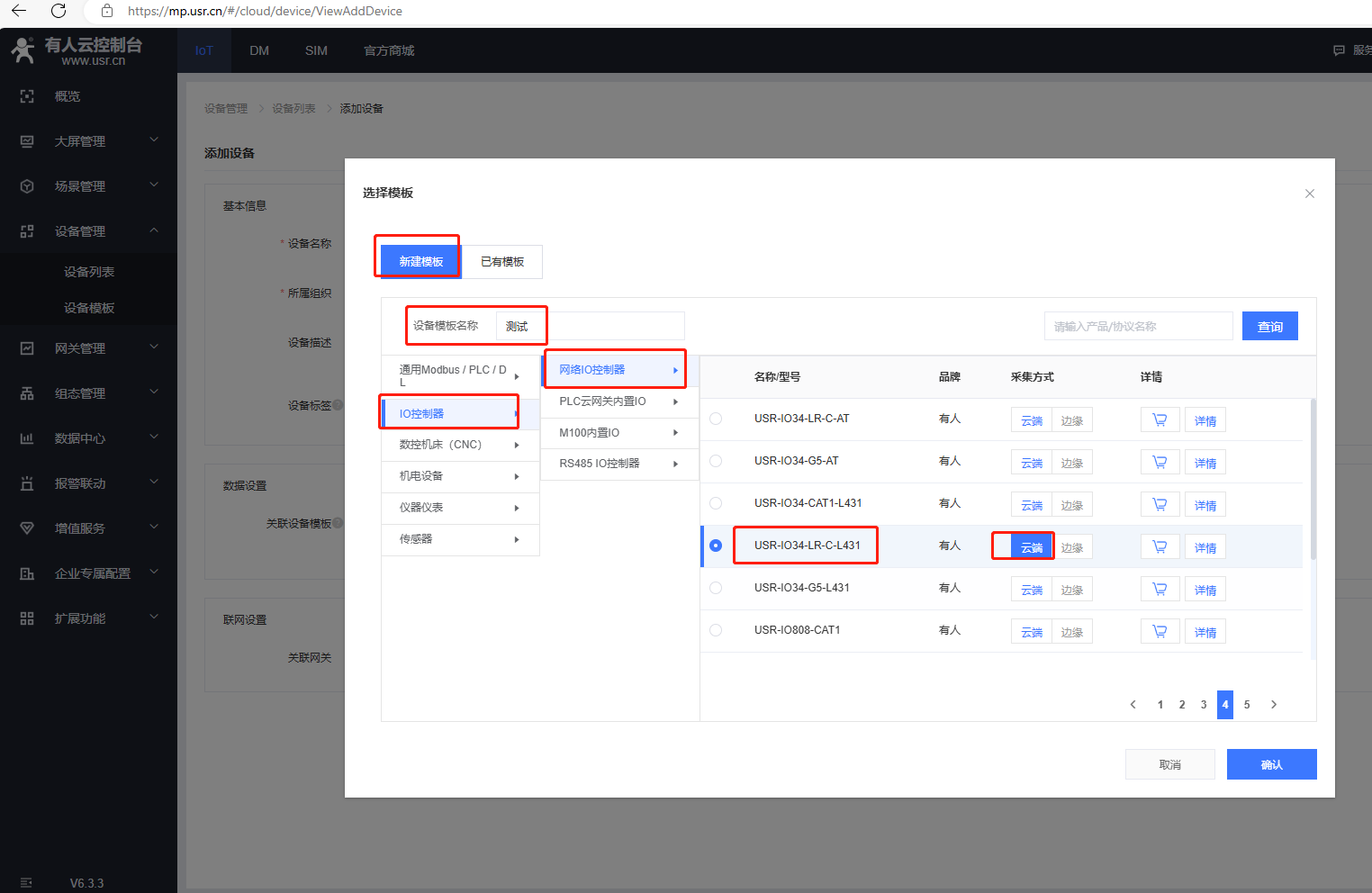Go to previous page arrow in pagination
This screenshot has height=893, width=1372.
point(1133,705)
